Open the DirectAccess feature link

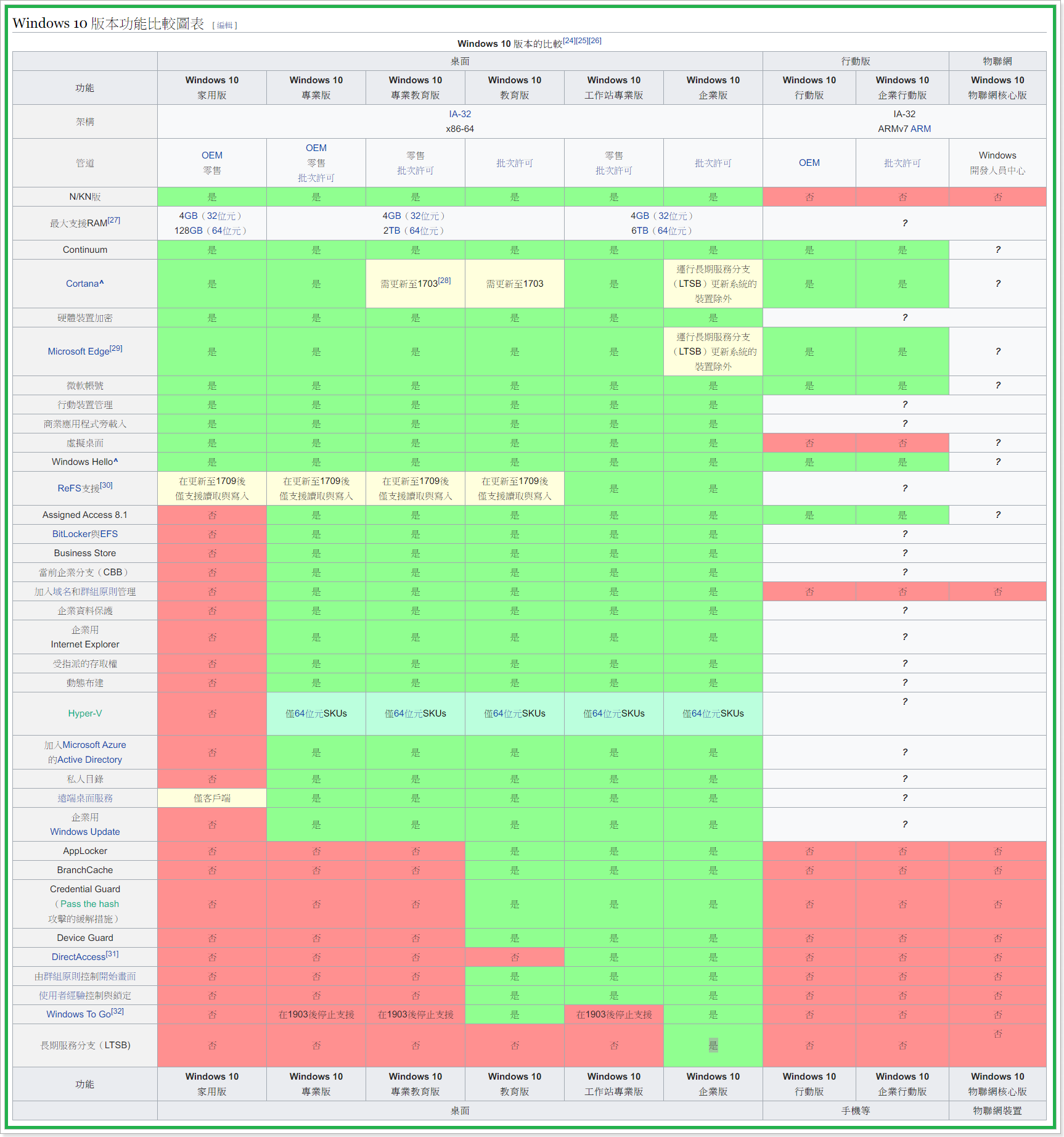[79, 957]
